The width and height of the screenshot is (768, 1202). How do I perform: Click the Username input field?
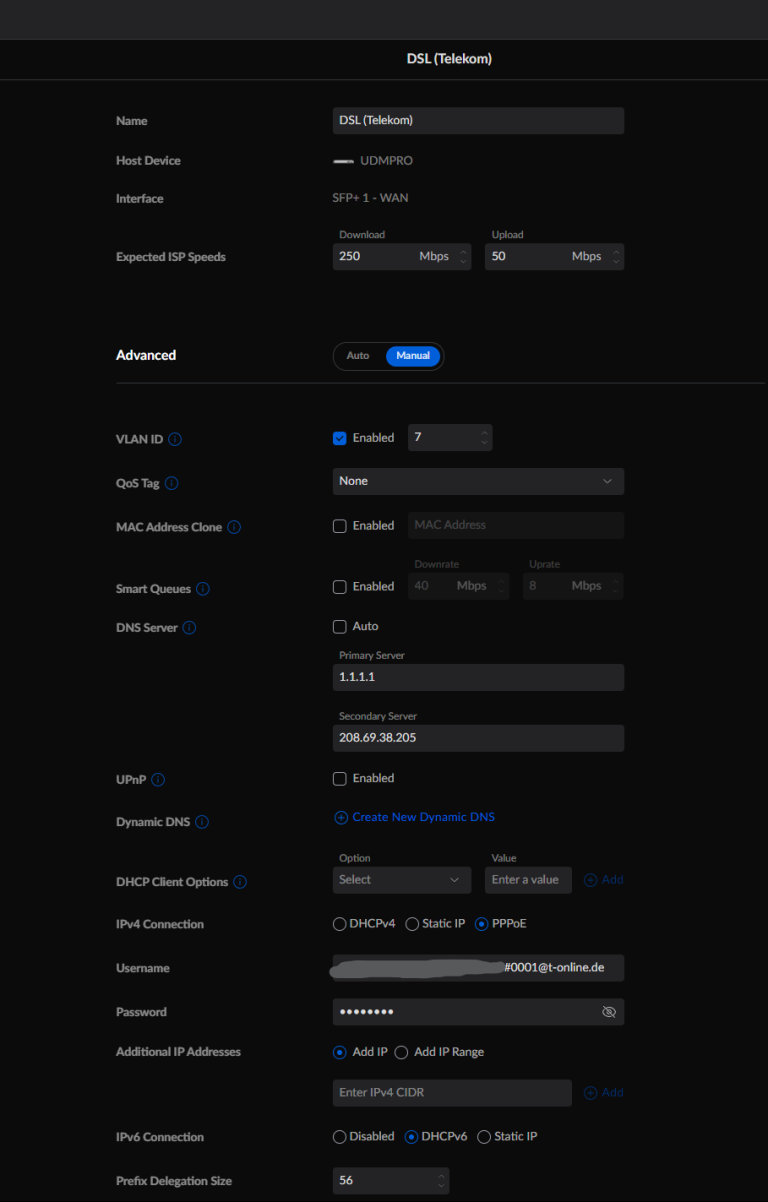point(478,968)
